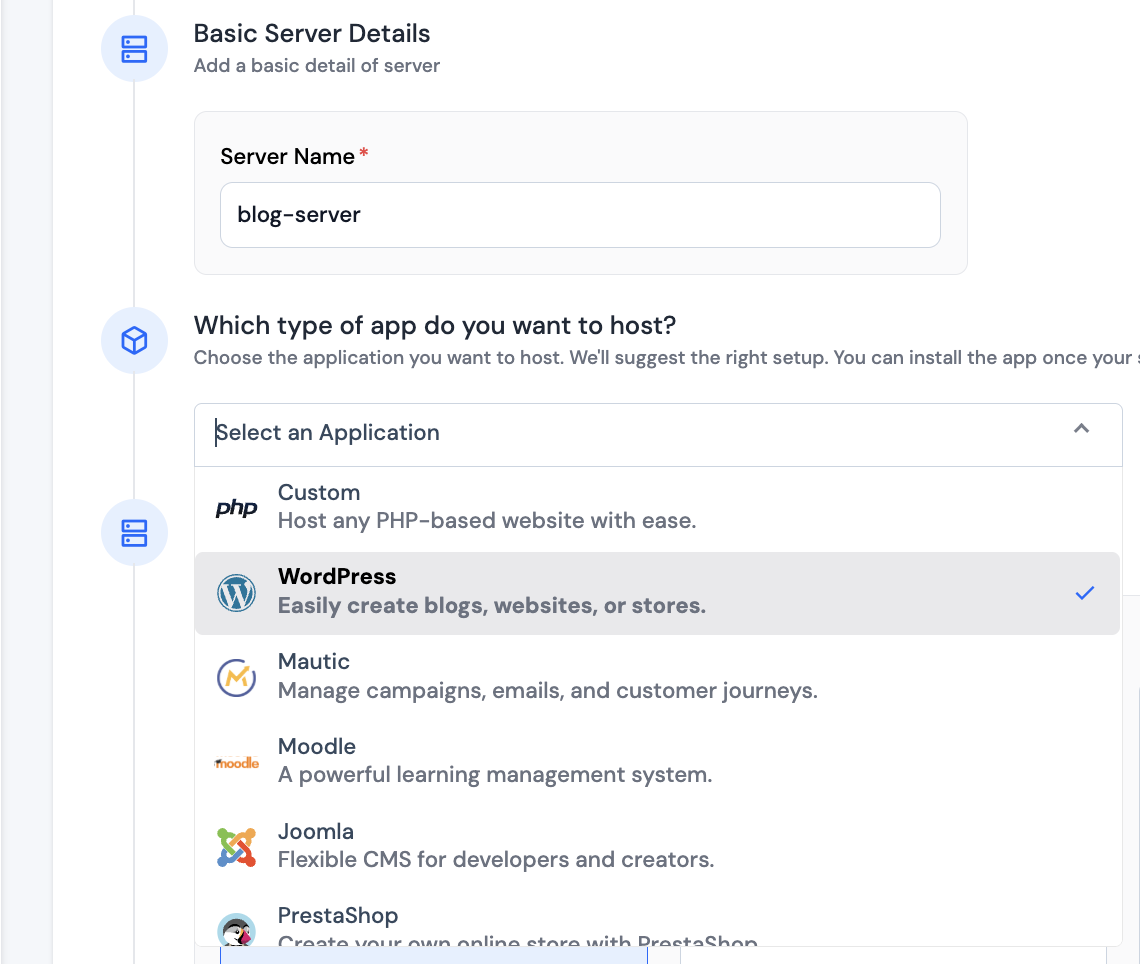Select the PrestaShop logo icon
Screen dimensions: 1140x964
236,930
